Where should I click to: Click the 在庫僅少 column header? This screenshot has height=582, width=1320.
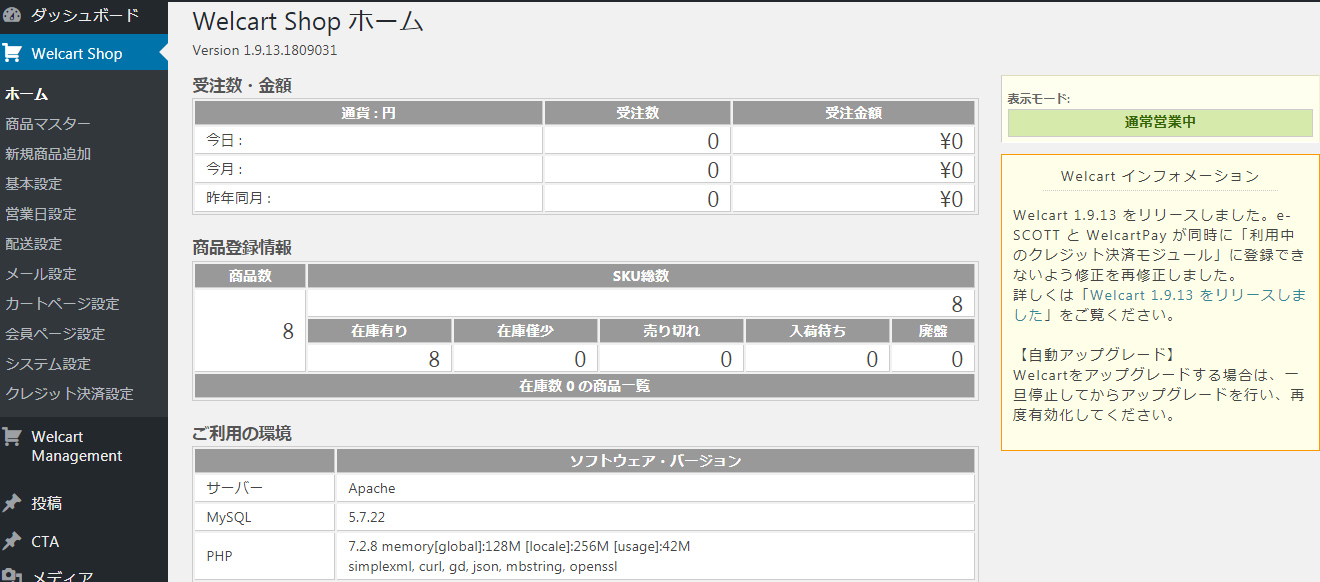pyautogui.click(x=525, y=331)
